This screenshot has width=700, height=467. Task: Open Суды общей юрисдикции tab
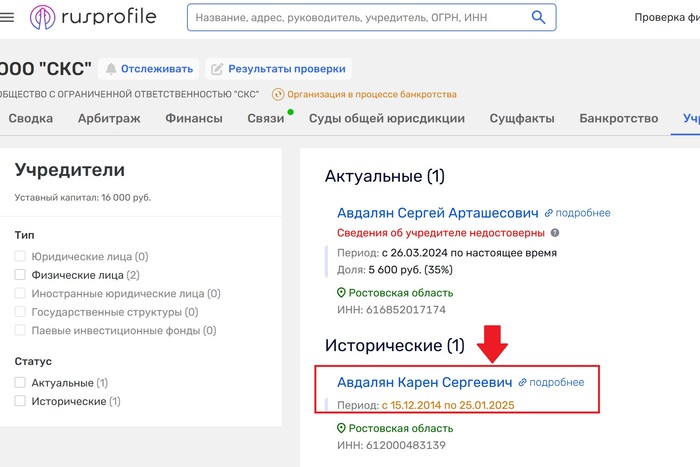(387, 118)
